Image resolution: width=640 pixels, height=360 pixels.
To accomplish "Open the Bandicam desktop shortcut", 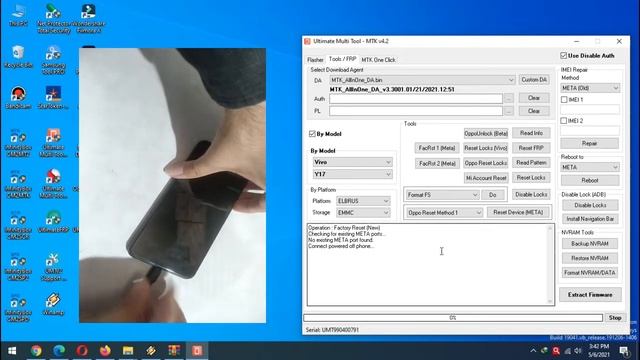I will click(x=18, y=97).
